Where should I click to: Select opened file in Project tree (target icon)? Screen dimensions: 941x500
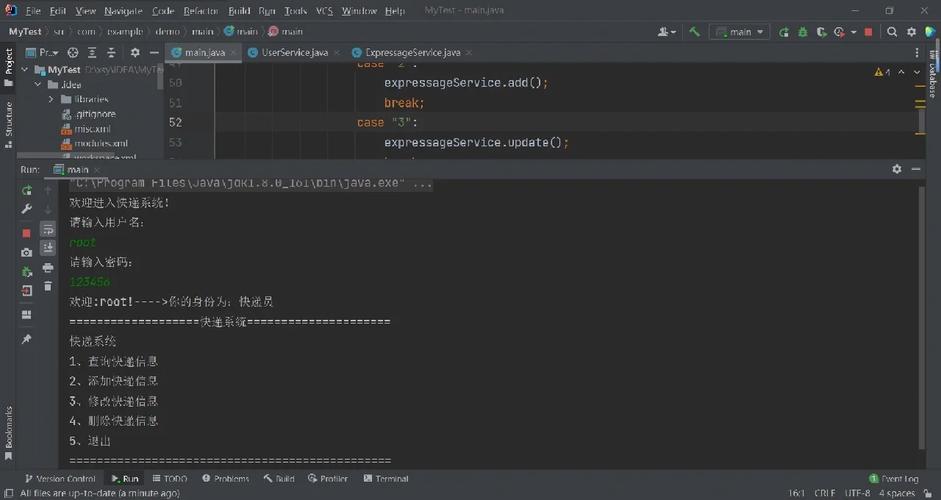pyautogui.click(x=73, y=53)
